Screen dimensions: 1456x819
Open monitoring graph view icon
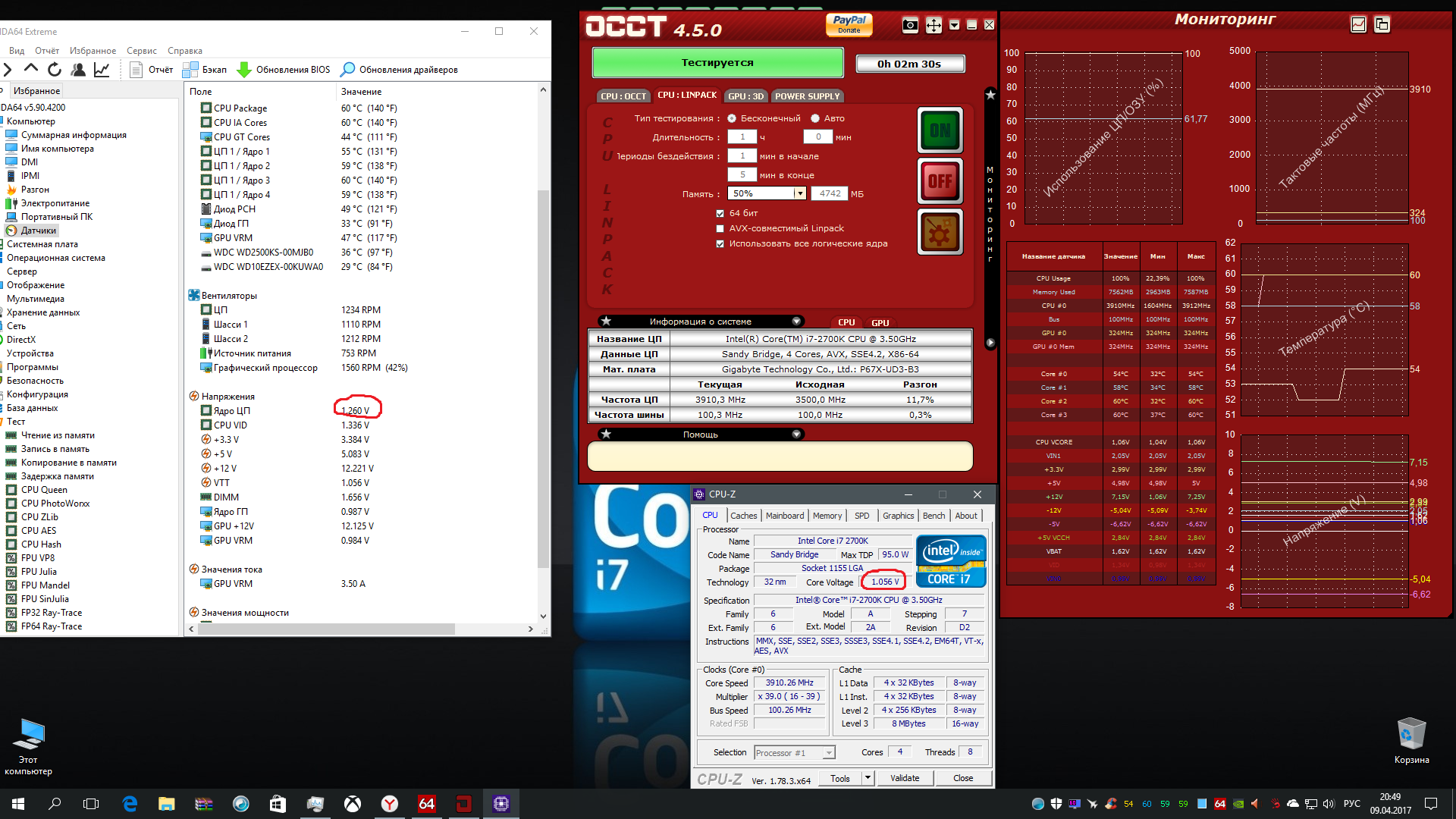[1358, 24]
